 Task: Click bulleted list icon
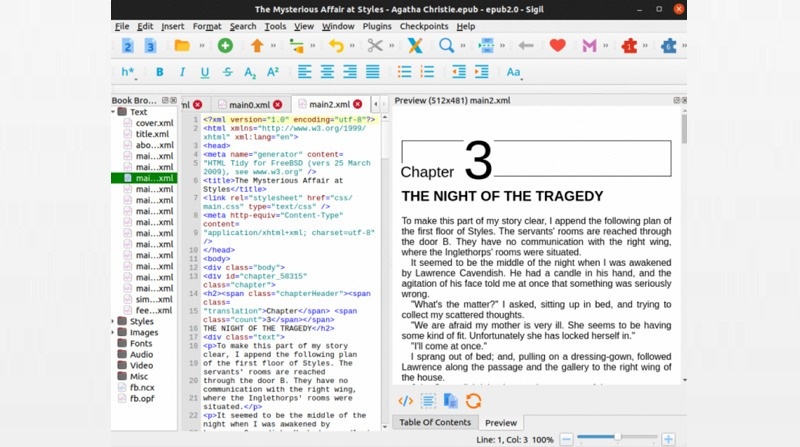pyautogui.click(x=405, y=72)
